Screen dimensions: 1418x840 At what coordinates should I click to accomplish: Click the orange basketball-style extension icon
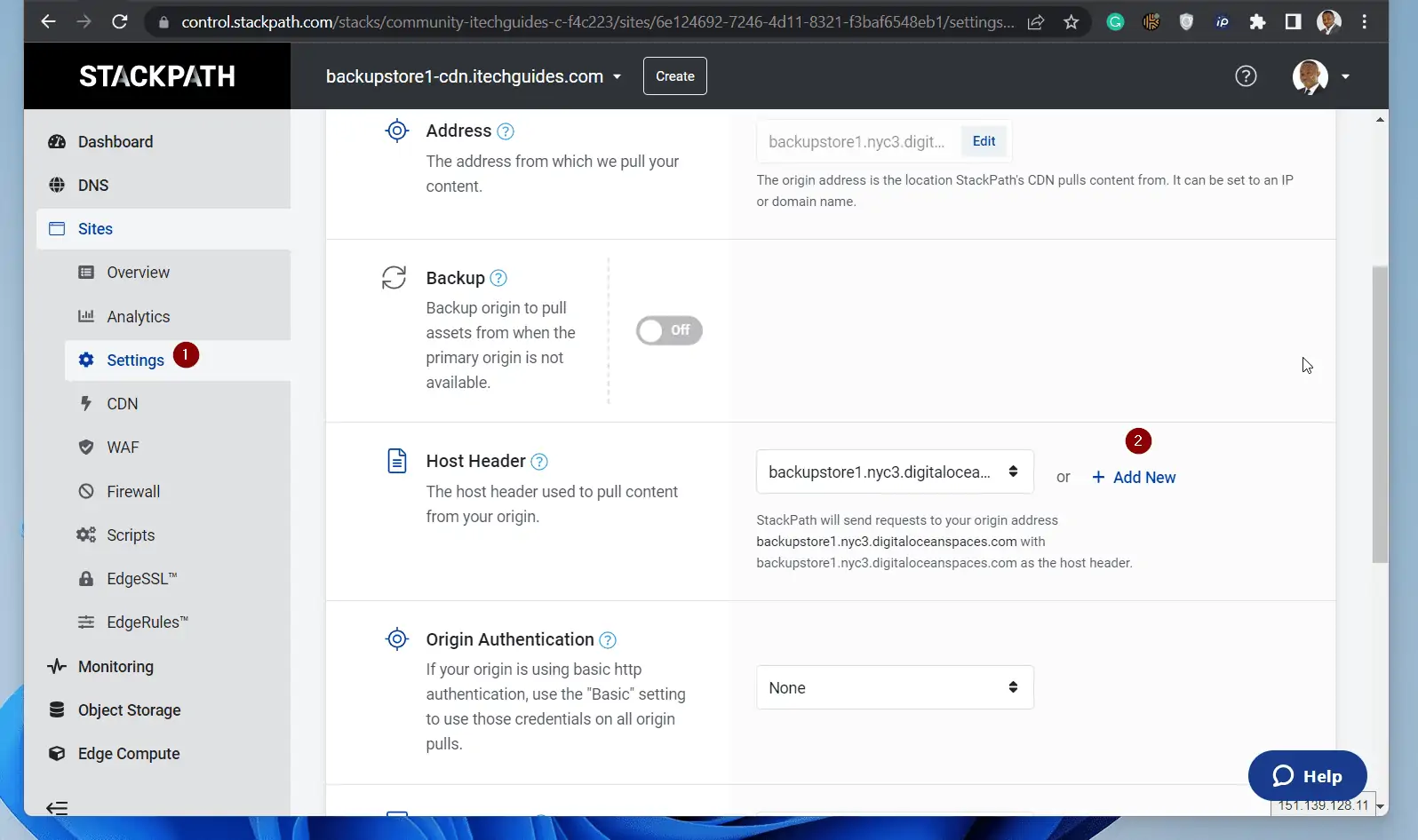coord(1151,22)
